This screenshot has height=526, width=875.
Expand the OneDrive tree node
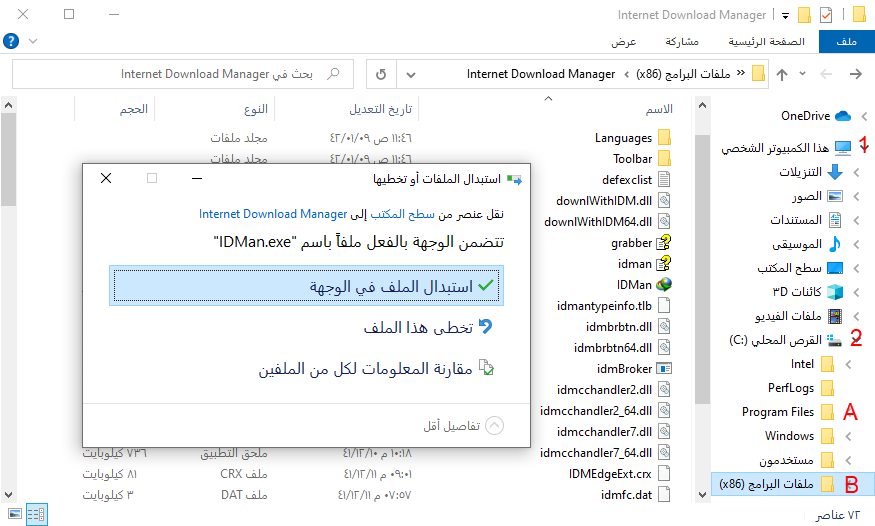click(x=864, y=116)
